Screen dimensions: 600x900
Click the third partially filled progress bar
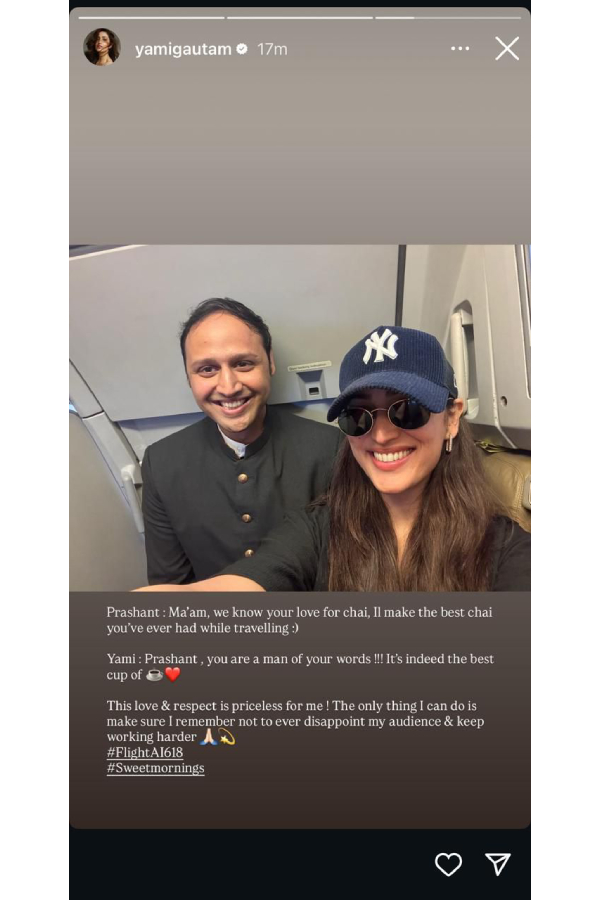[448, 18]
